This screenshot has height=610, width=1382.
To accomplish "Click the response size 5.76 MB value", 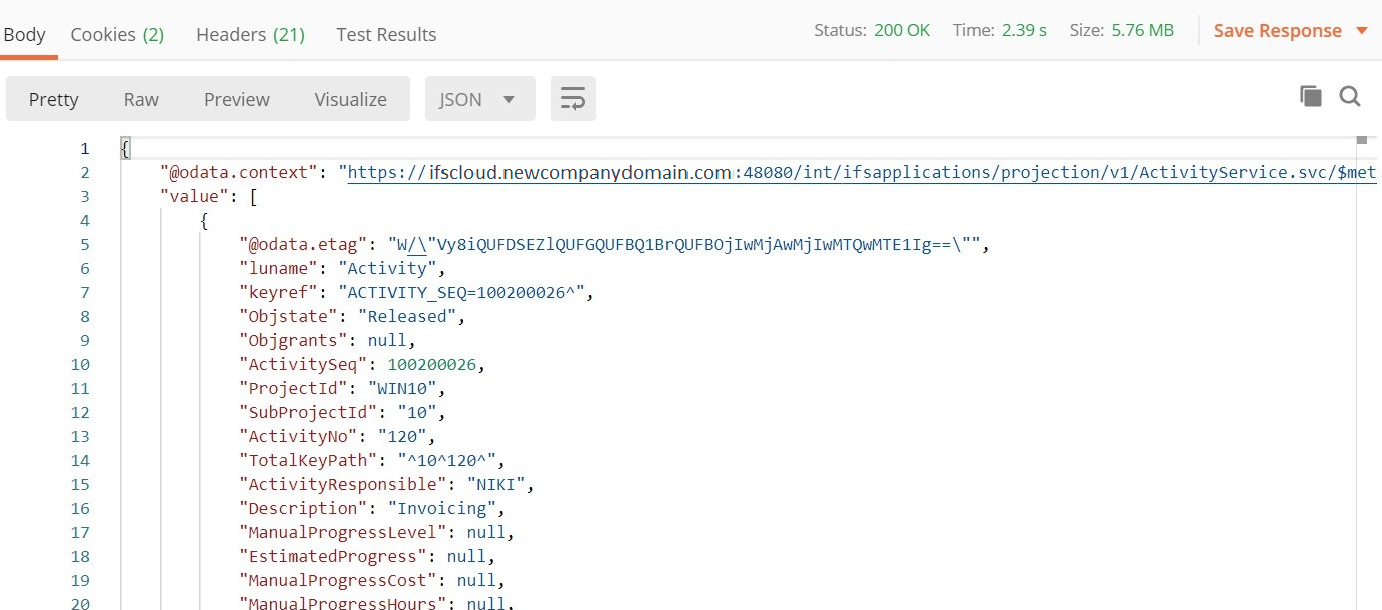I will click(1142, 30).
